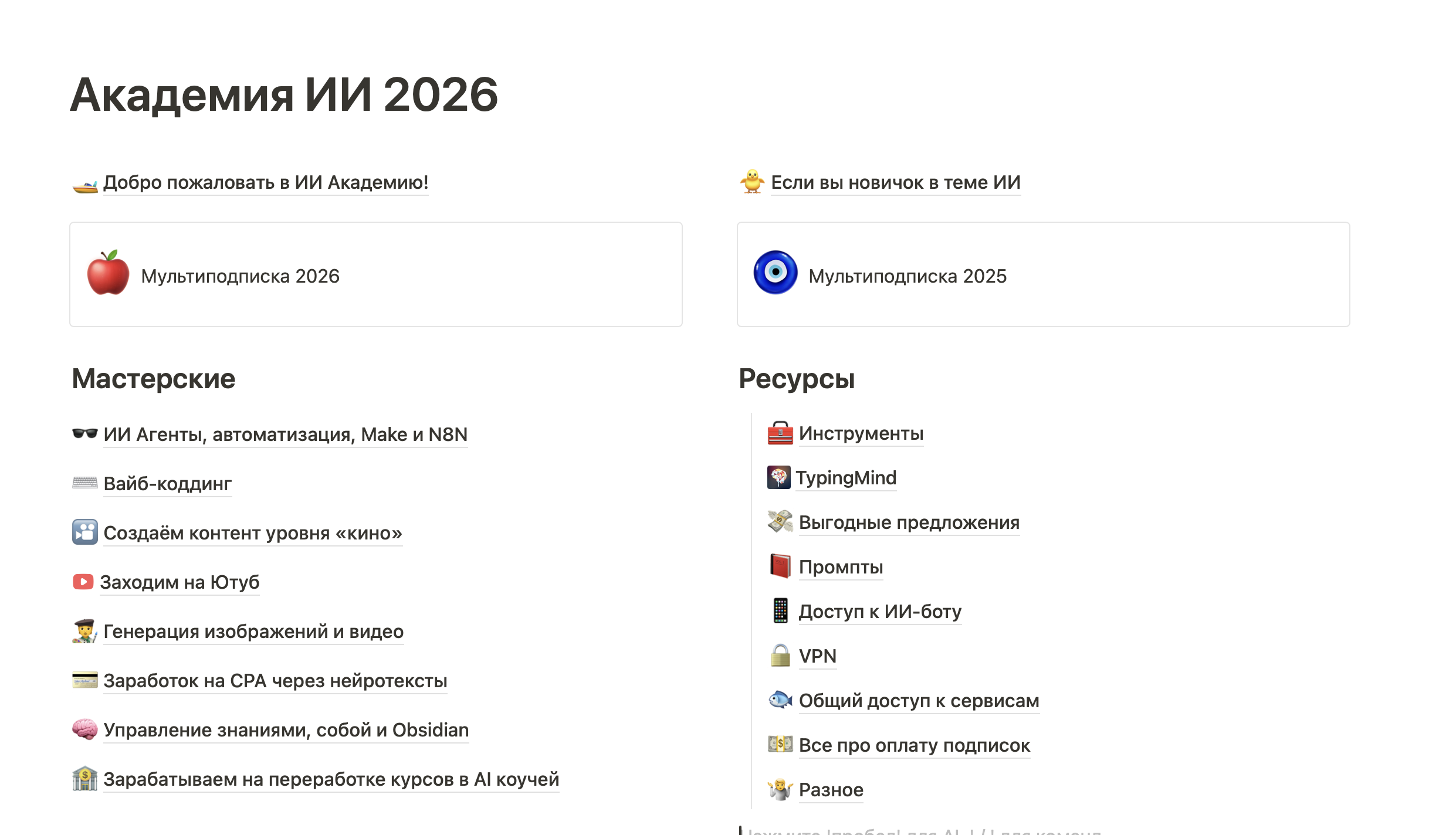Open Все про оплату подписок
Image resolution: width=1456 pixels, height=835 pixels.
914,745
